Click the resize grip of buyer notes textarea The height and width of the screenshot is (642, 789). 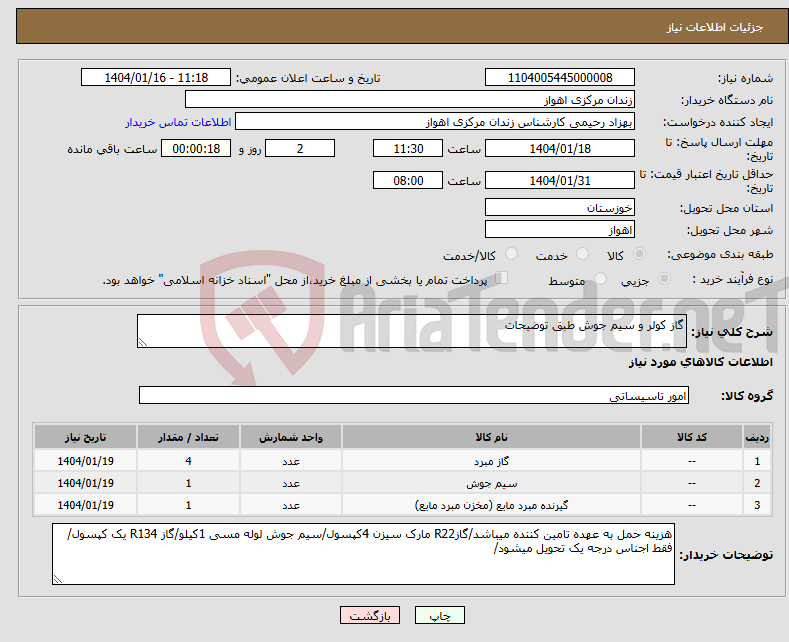57,579
